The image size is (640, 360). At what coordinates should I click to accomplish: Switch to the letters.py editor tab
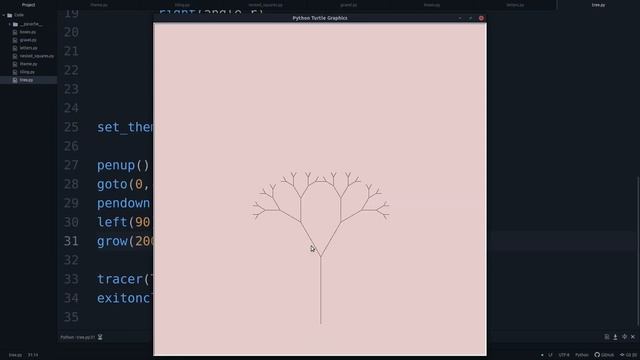[515, 5]
